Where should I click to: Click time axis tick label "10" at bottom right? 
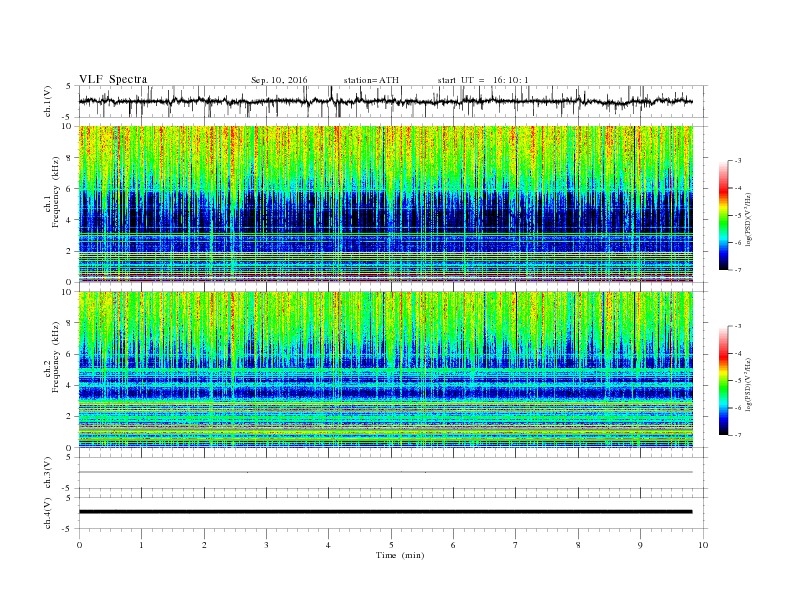[703, 545]
